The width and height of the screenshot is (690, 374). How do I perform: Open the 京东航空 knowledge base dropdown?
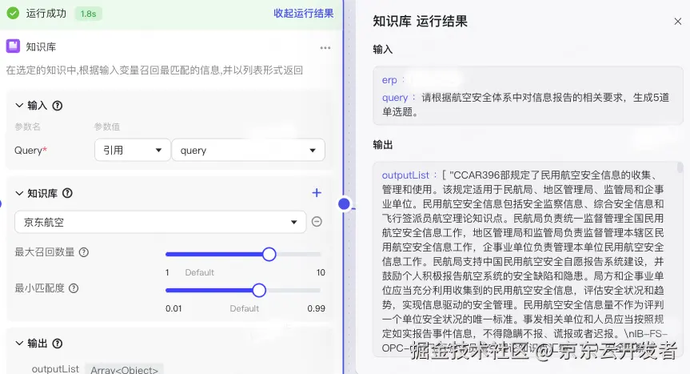coord(160,222)
